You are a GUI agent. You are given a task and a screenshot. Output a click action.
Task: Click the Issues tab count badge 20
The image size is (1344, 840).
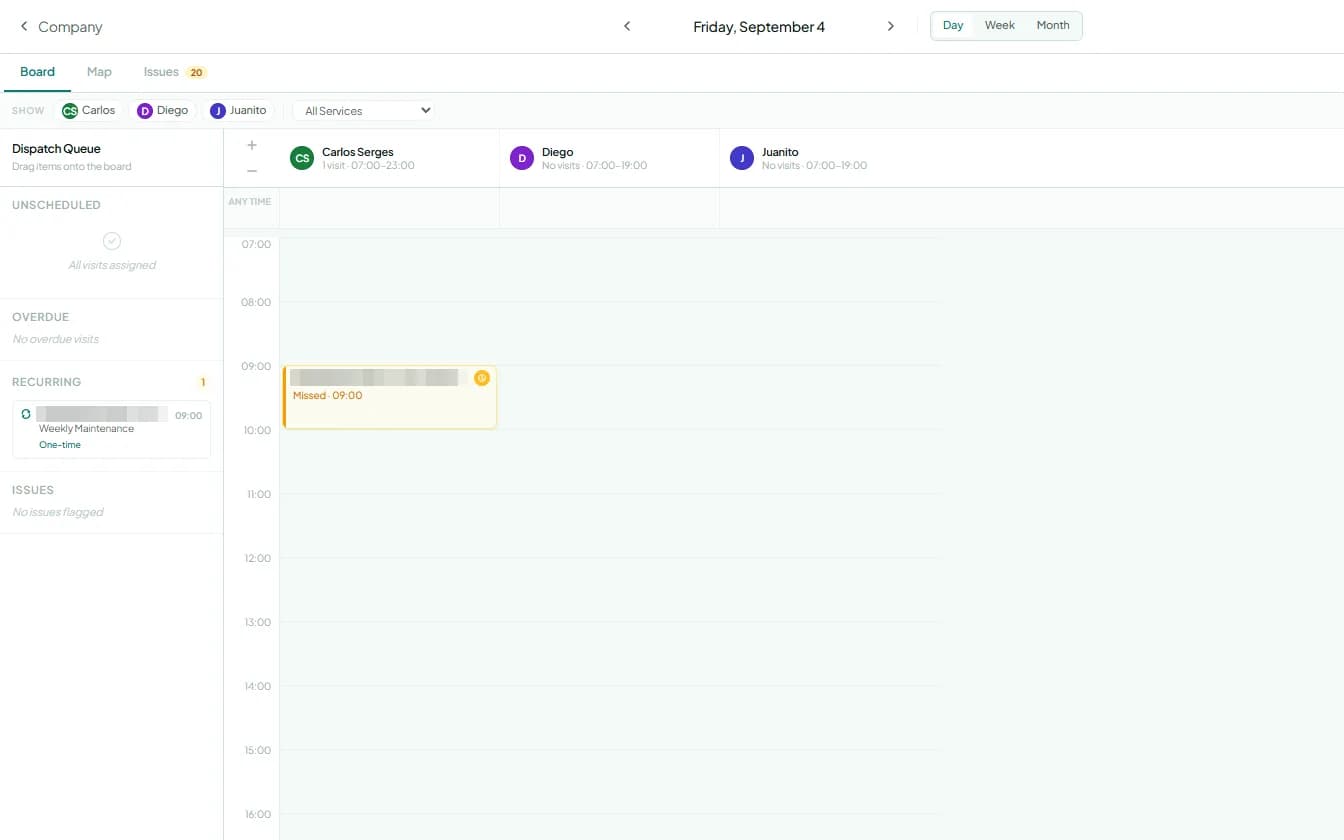(x=196, y=72)
